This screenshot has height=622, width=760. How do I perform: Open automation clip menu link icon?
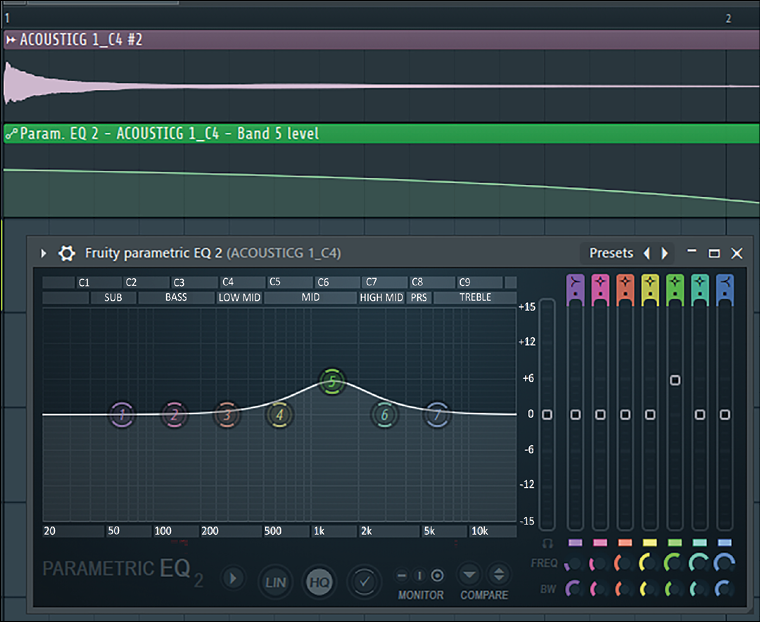(x=12, y=133)
